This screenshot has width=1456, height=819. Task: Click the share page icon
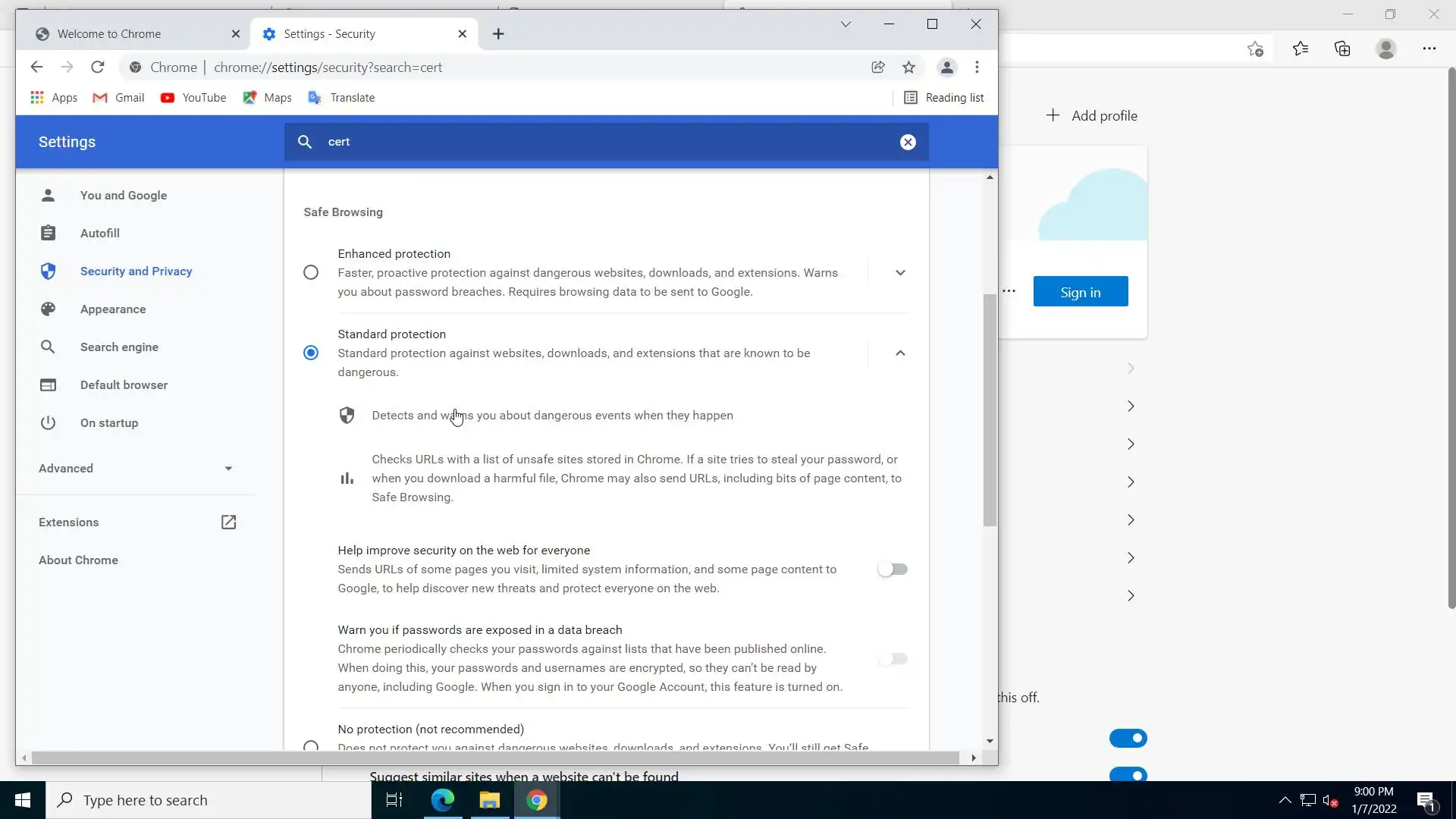878,67
